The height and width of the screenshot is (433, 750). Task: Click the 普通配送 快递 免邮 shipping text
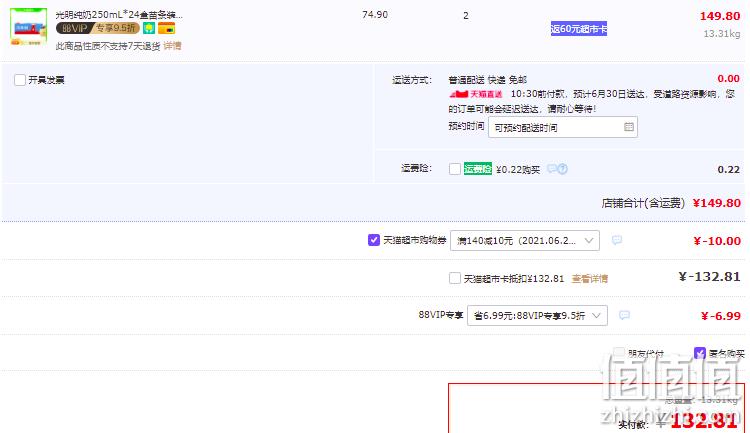tap(487, 79)
